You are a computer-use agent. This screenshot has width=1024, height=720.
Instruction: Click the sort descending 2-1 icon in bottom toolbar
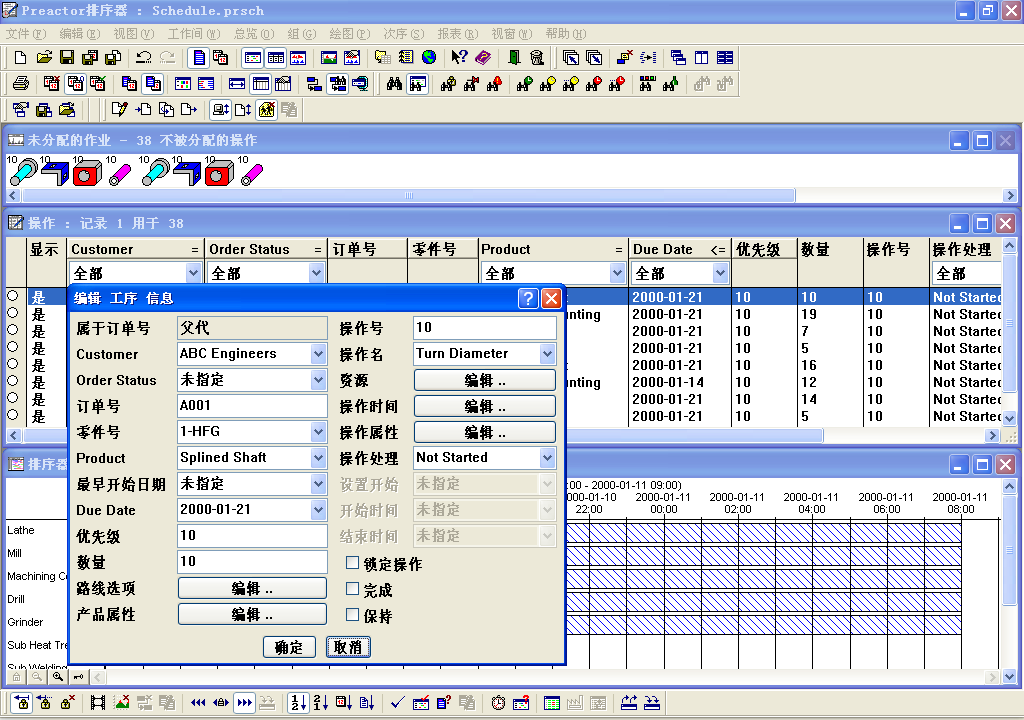click(x=320, y=703)
